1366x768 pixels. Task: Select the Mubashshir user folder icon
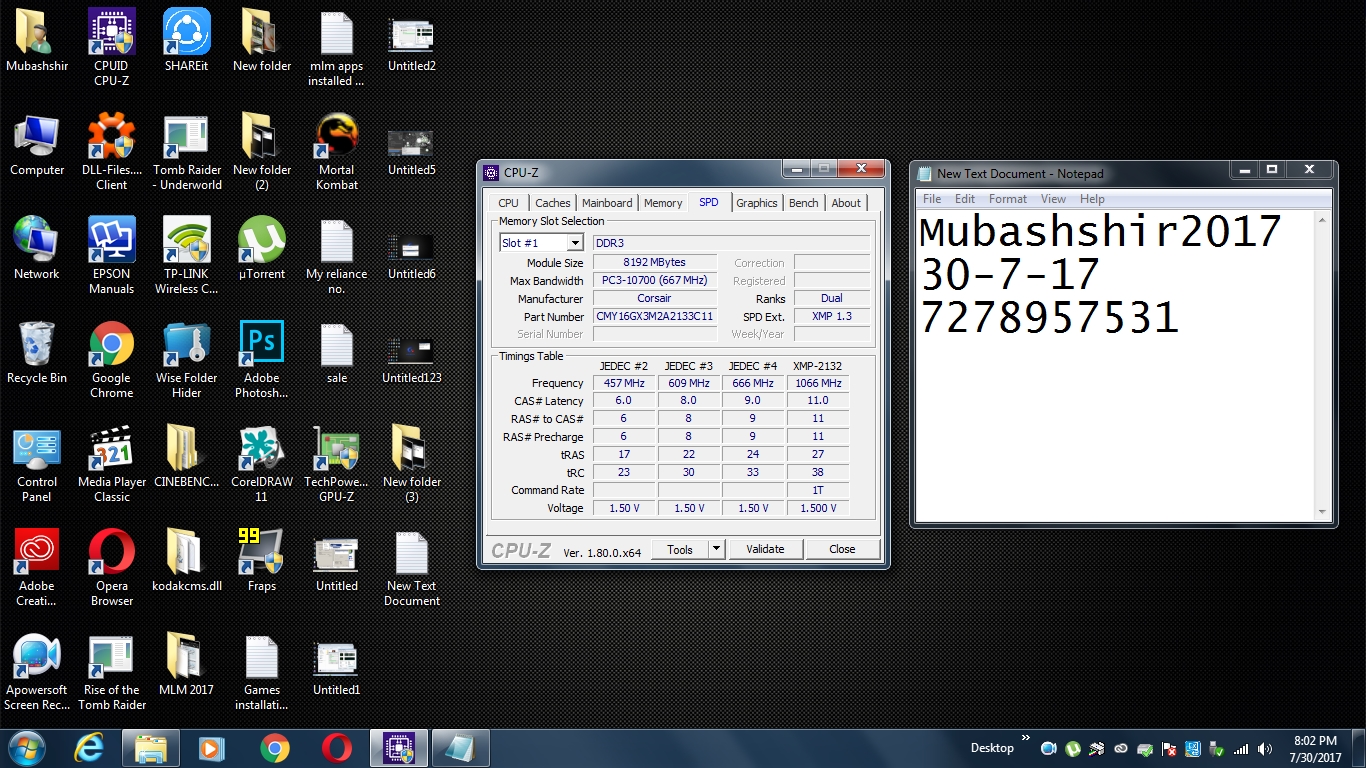pyautogui.click(x=37, y=40)
